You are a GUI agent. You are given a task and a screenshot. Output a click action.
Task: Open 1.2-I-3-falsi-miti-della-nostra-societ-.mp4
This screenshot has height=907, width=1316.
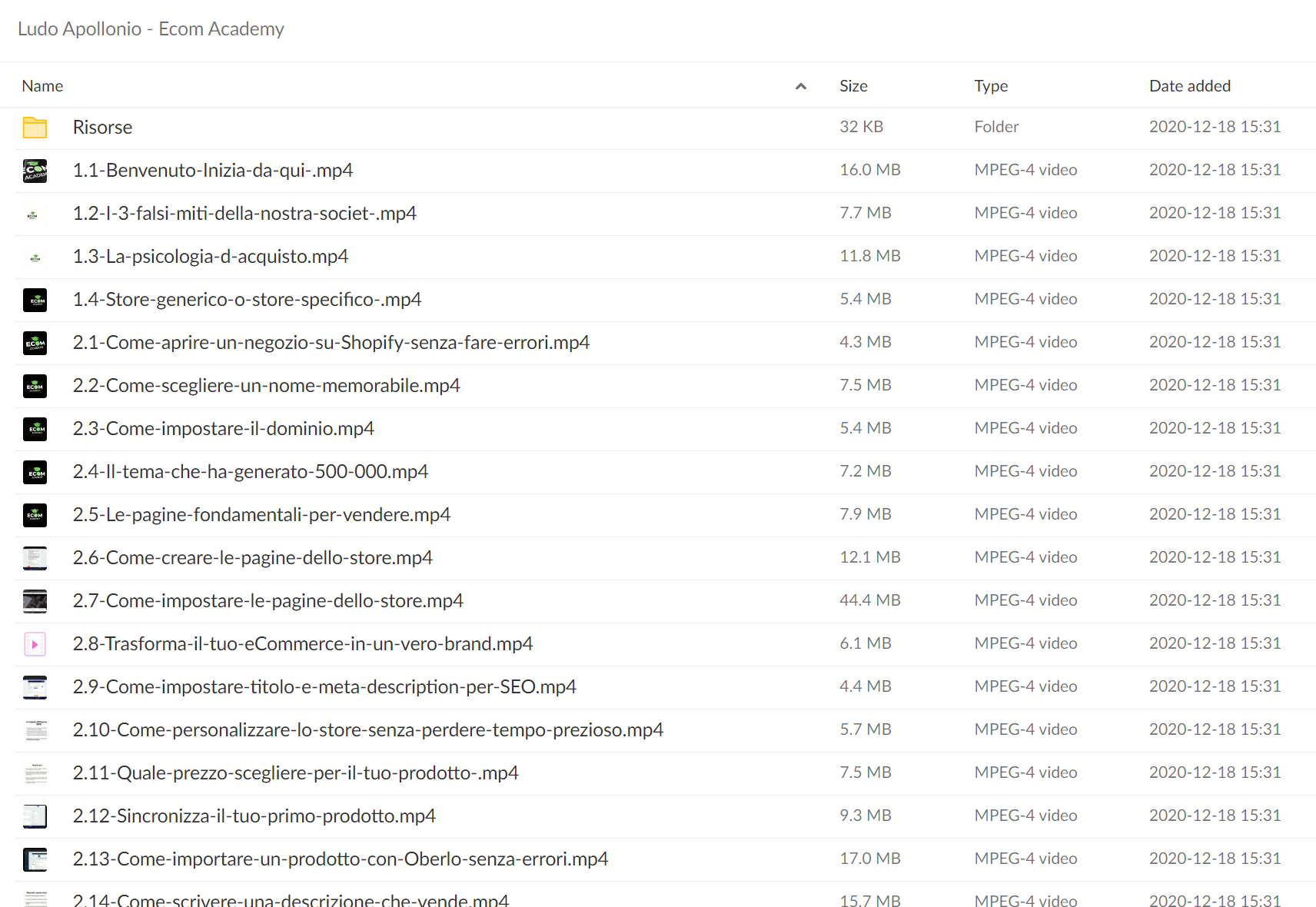click(244, 213)
